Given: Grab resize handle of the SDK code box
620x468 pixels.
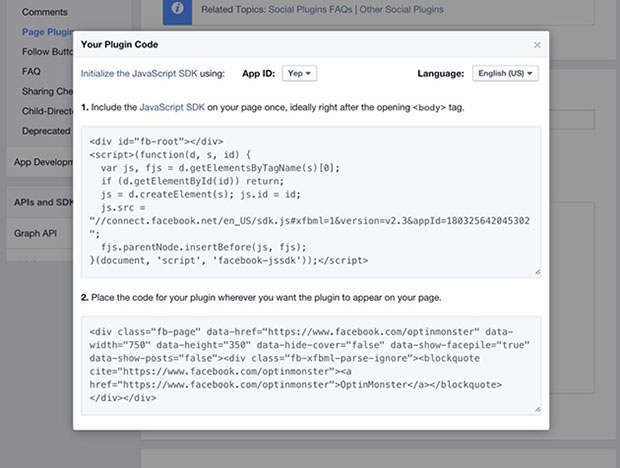Looking at the screenshot, I should pos(538,272).
